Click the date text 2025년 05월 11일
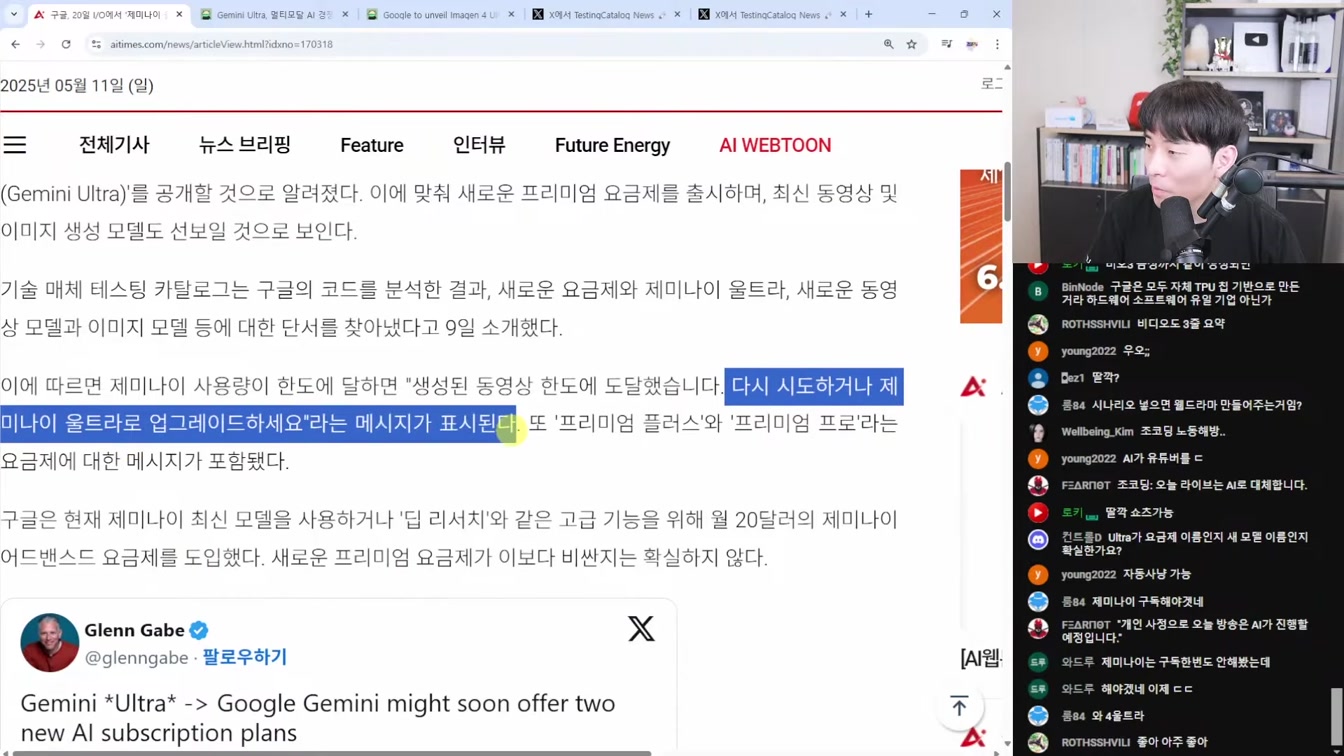 77,85
